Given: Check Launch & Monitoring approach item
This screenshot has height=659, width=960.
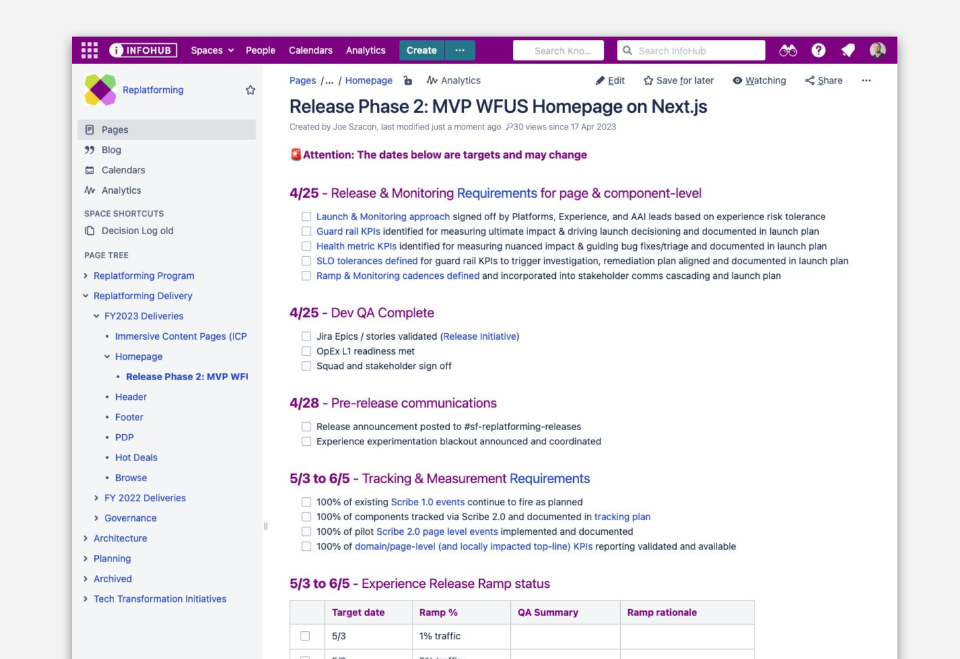Looking at the screenshot, I should [306, 216].
